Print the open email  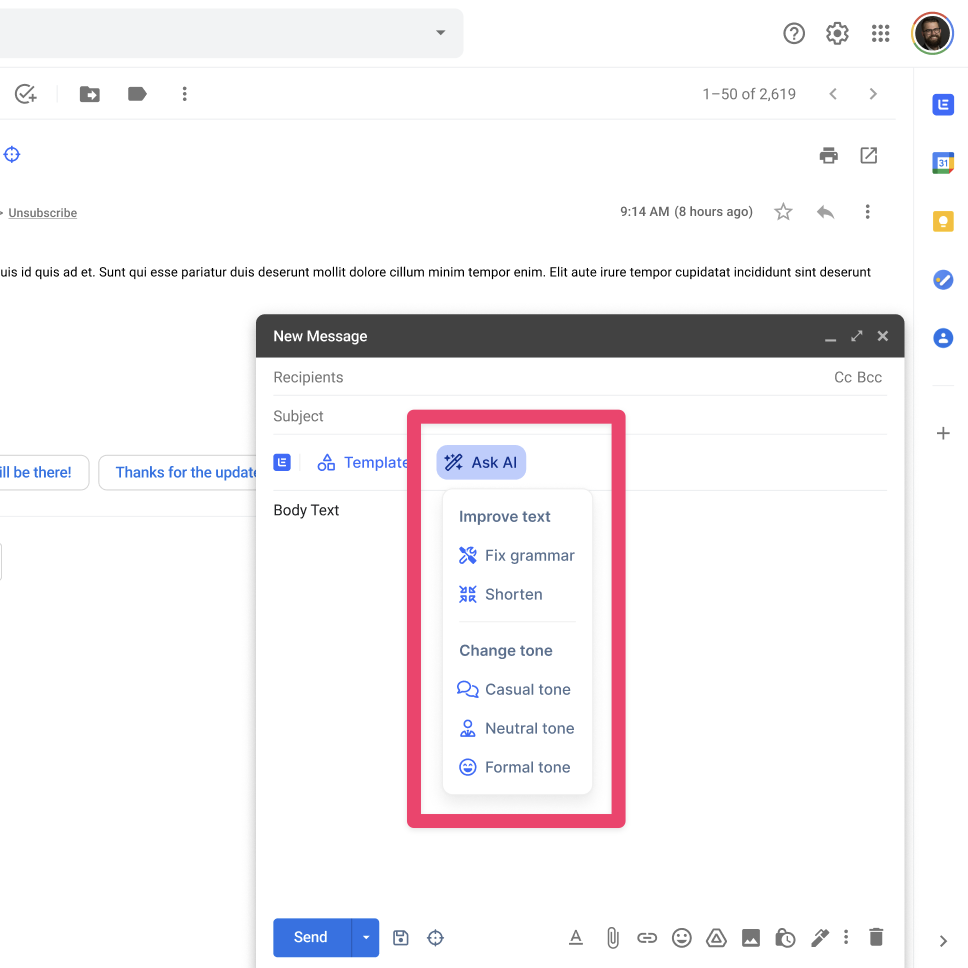(828, 155)
